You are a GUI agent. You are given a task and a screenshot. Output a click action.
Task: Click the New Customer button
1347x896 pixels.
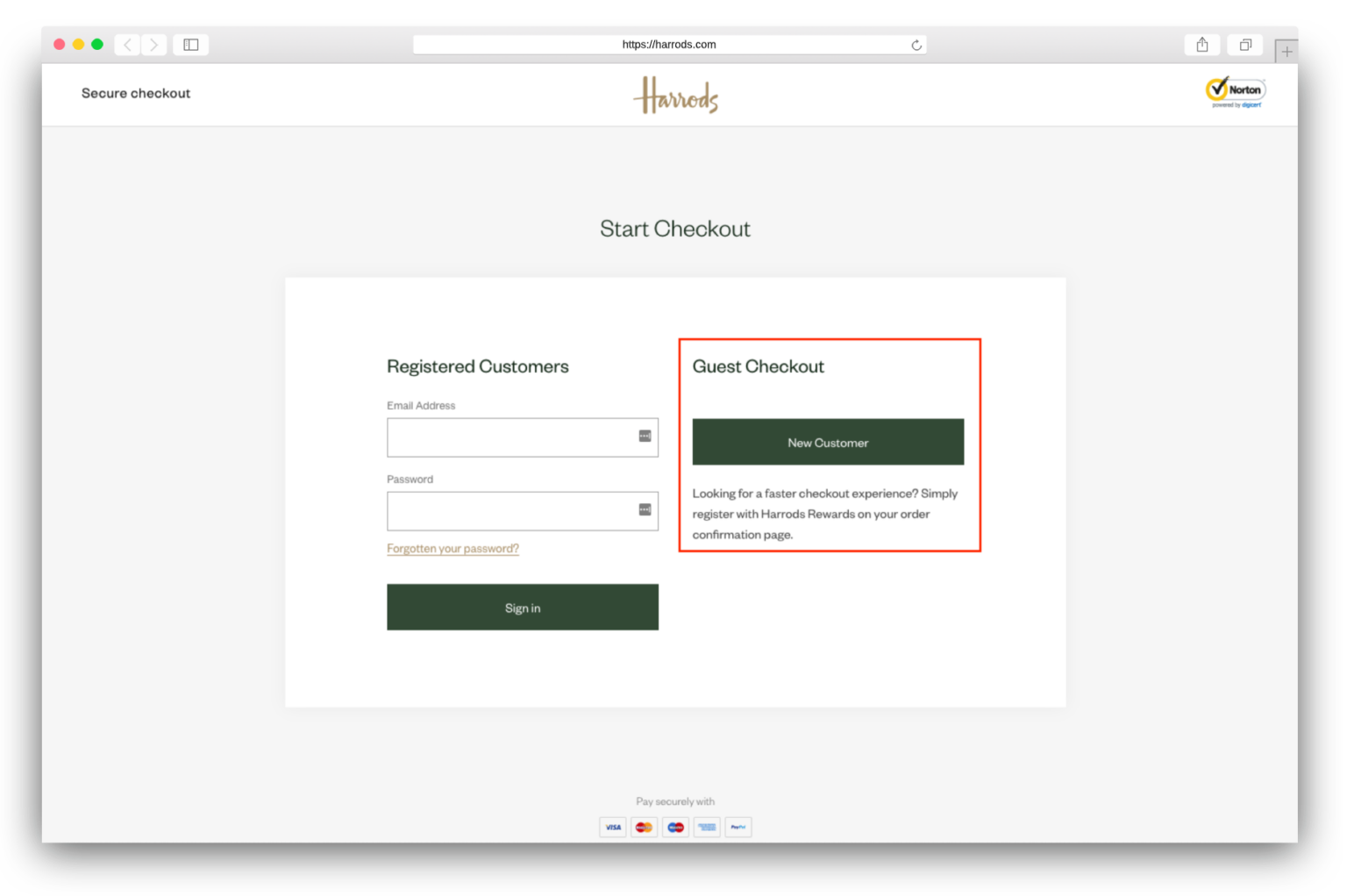(x=828, y=442)
